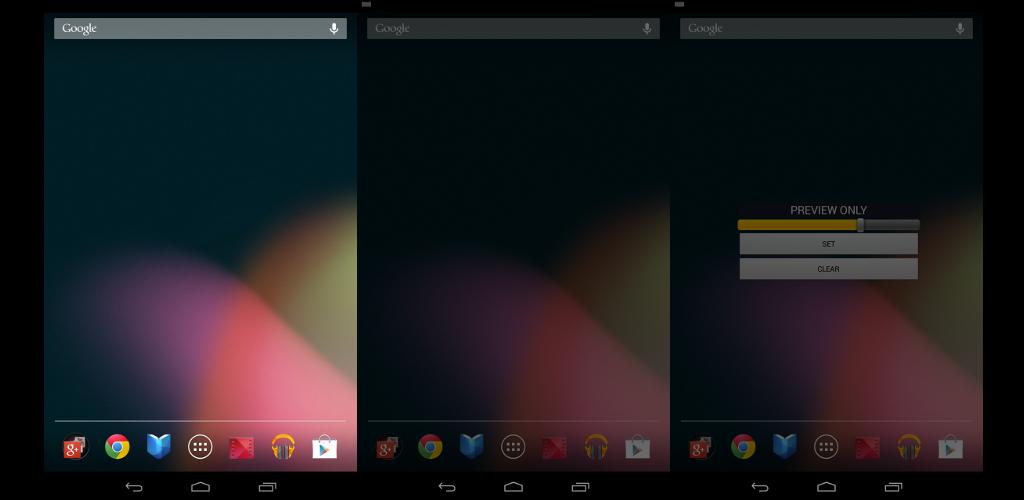Image resolution: width=1024 pixels, height=500 pixels.
Task: Click the Google search bar on middle screen
Action: [513, 29]
